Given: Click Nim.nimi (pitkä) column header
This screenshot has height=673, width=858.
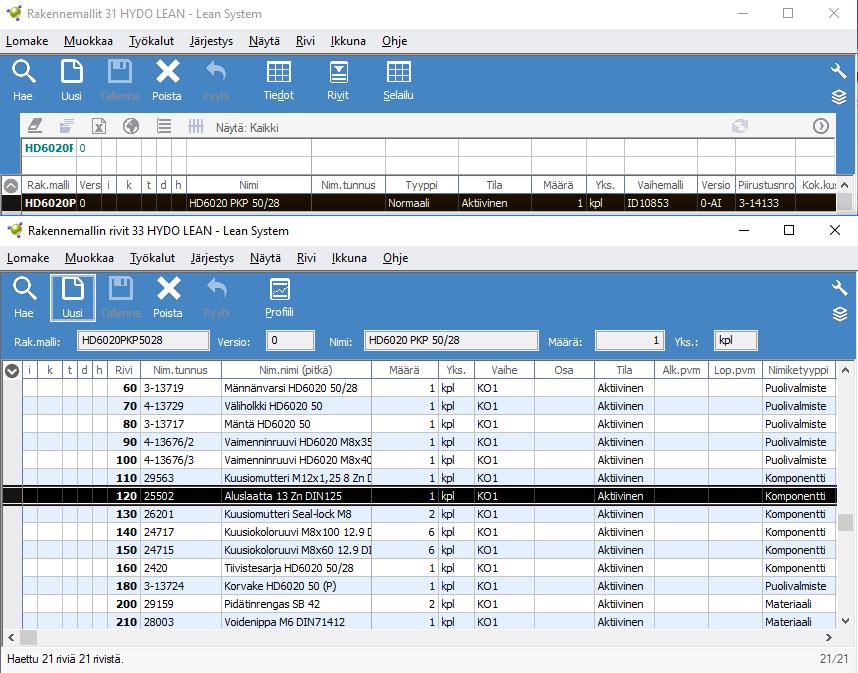Looking at the screenshot, I should [x=296, y=370].
